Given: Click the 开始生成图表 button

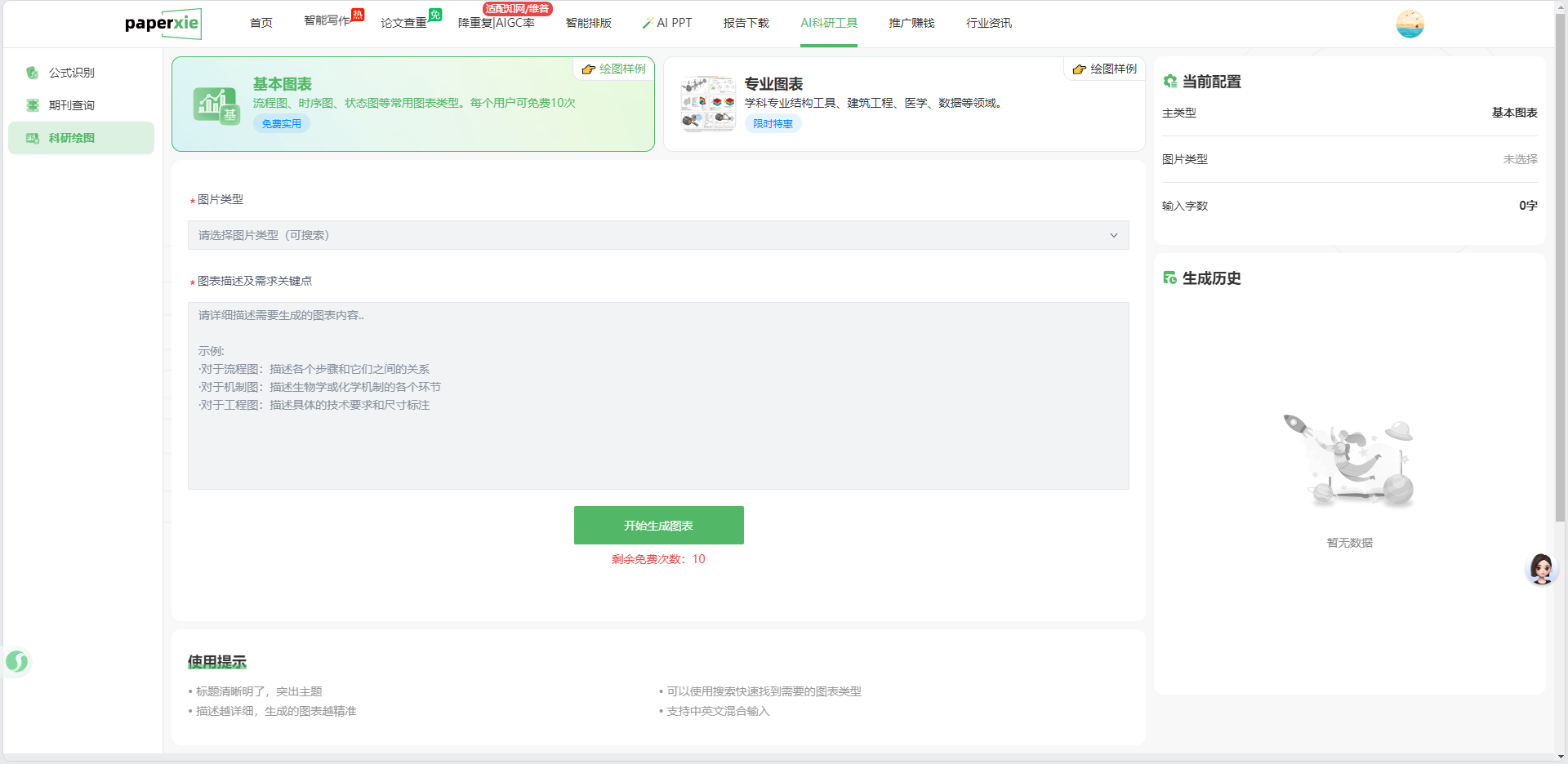Looking at the screenshot, I should click(658, 526).
